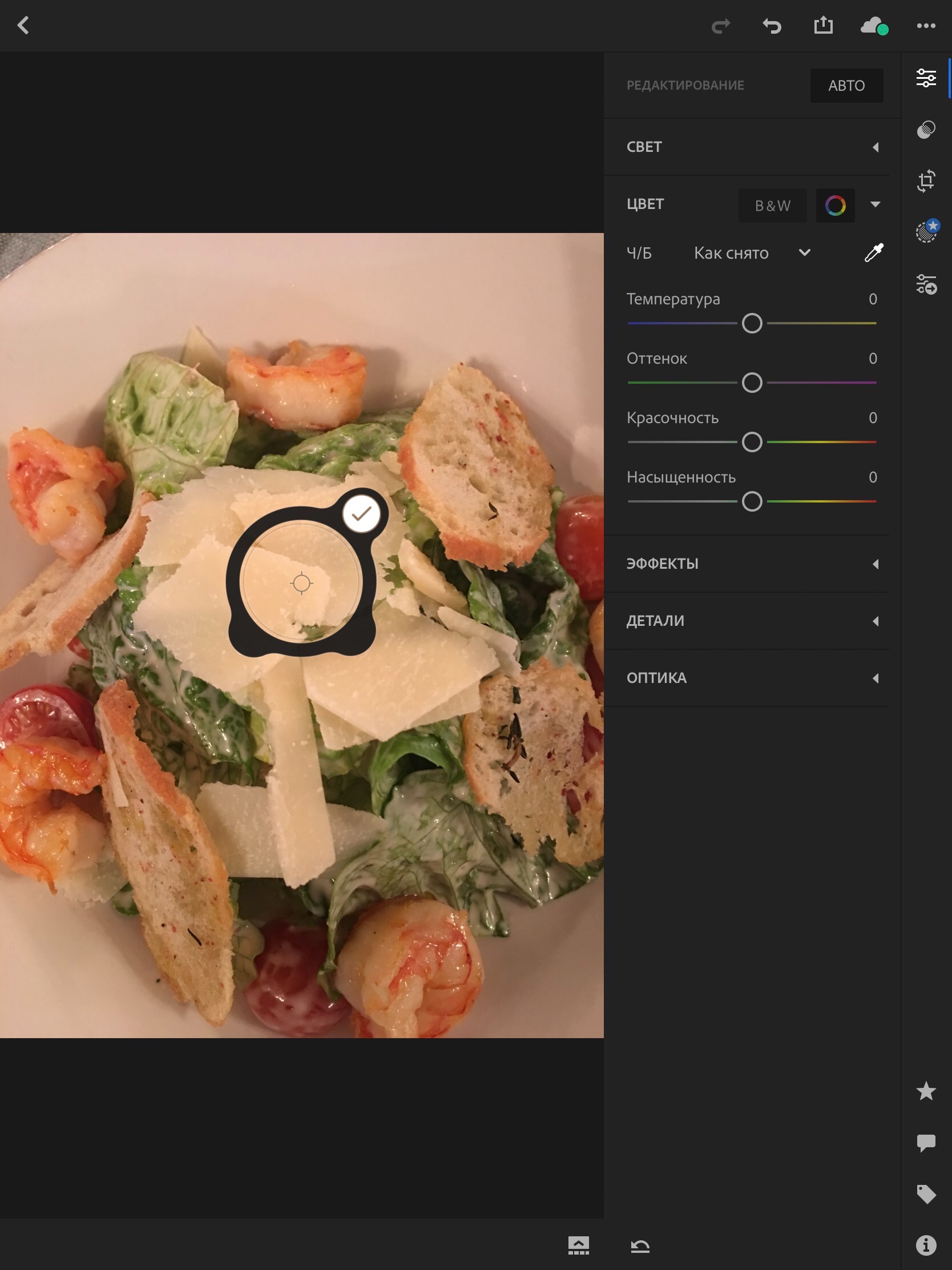Click the Оттенок value 0

(872, 358)
